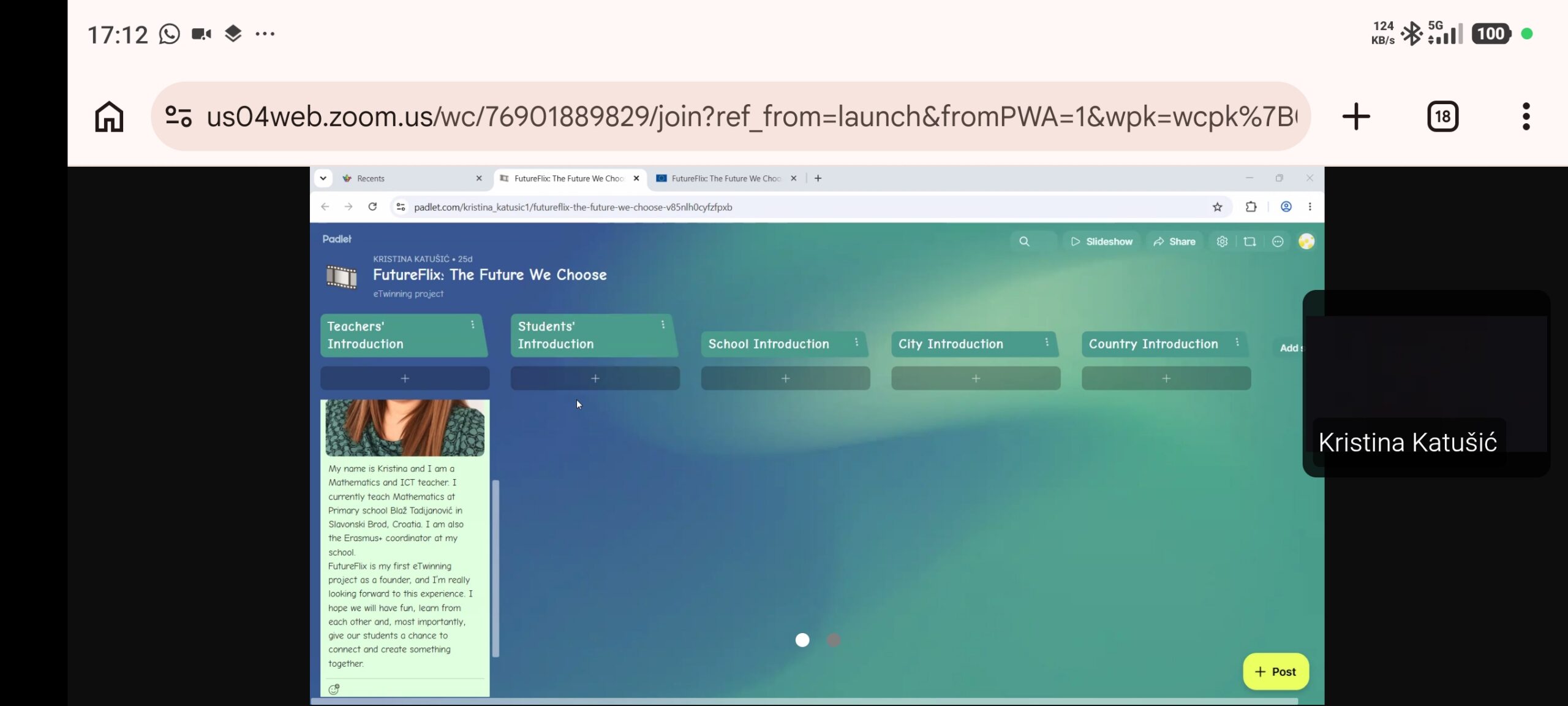Bookmark page with the star icon
The height and width of the screenshot is (706, 1568).
[x=1218, y=207]
